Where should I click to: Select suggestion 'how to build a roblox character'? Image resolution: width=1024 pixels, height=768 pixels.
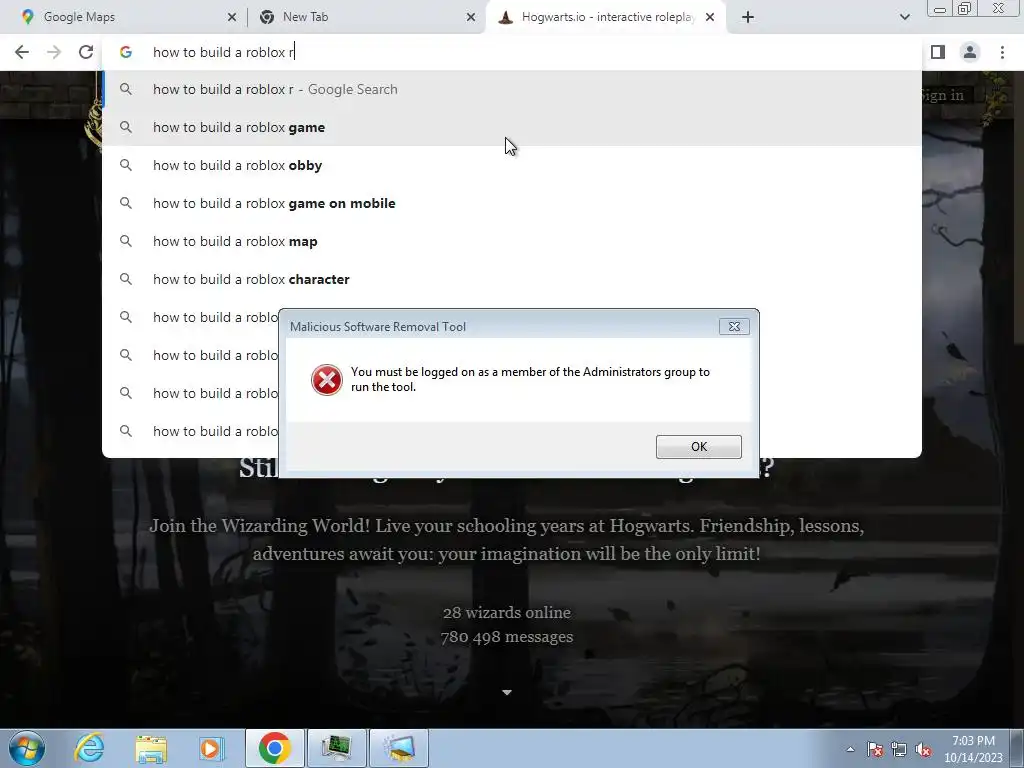pyautogui.click(x=512, y=279)
